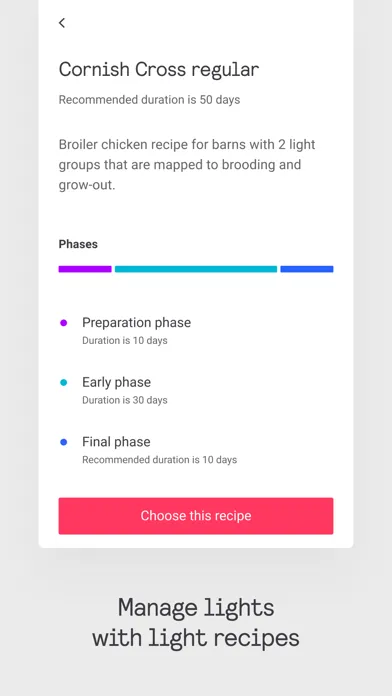Click the grow-out line of the description

pos(87,185)
